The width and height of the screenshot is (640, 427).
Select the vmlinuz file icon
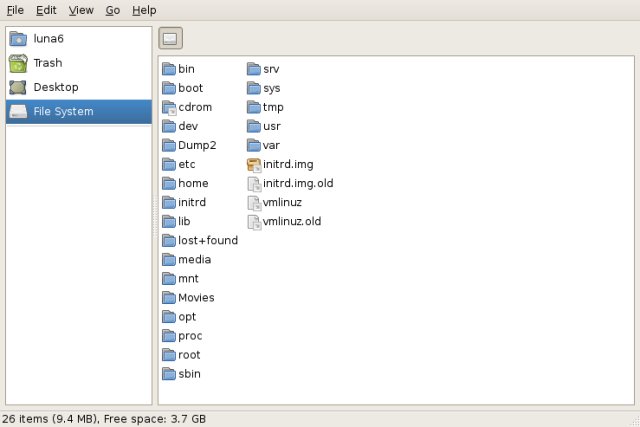[x=254, y=202]
